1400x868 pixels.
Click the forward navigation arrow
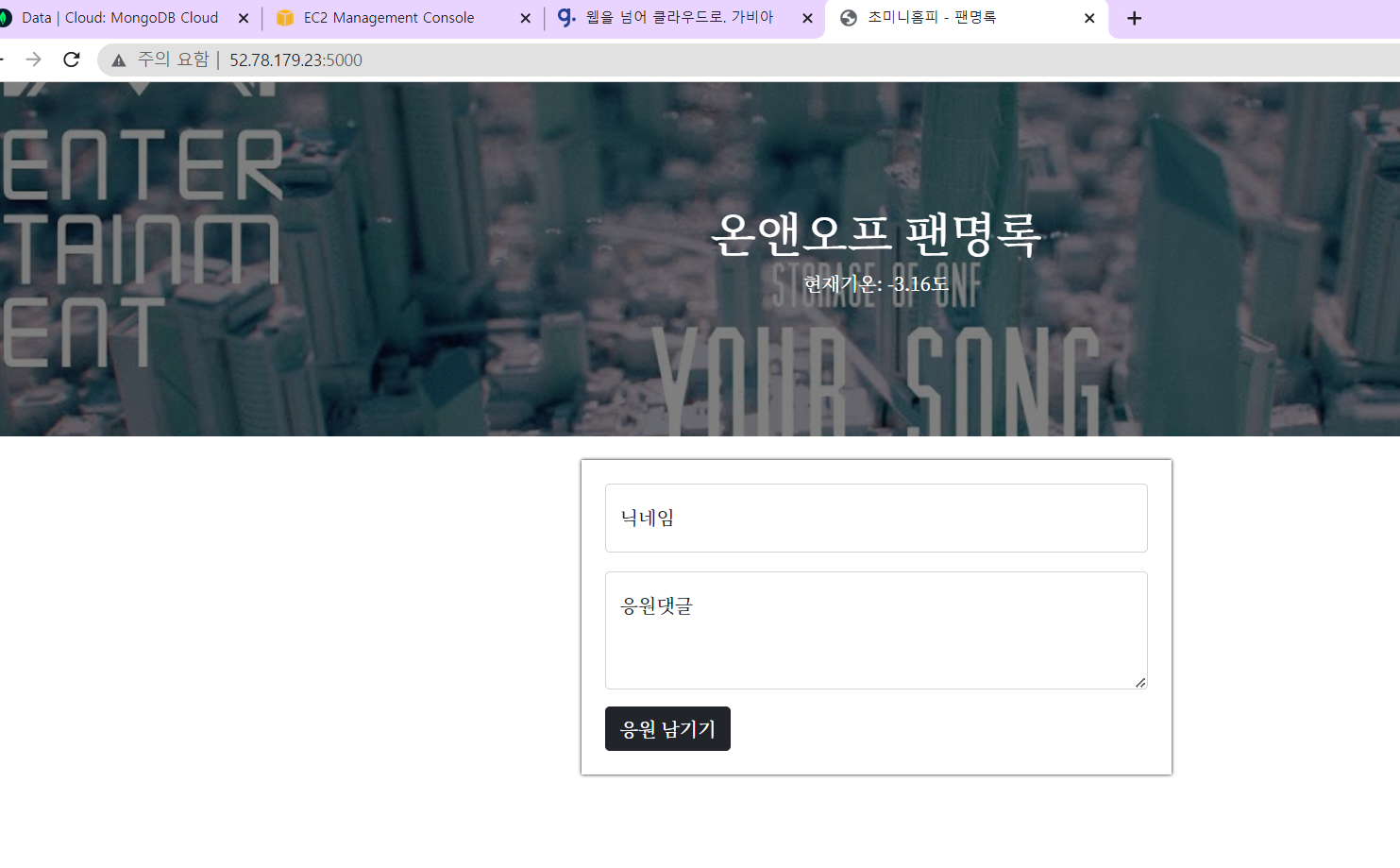[33, 60]
